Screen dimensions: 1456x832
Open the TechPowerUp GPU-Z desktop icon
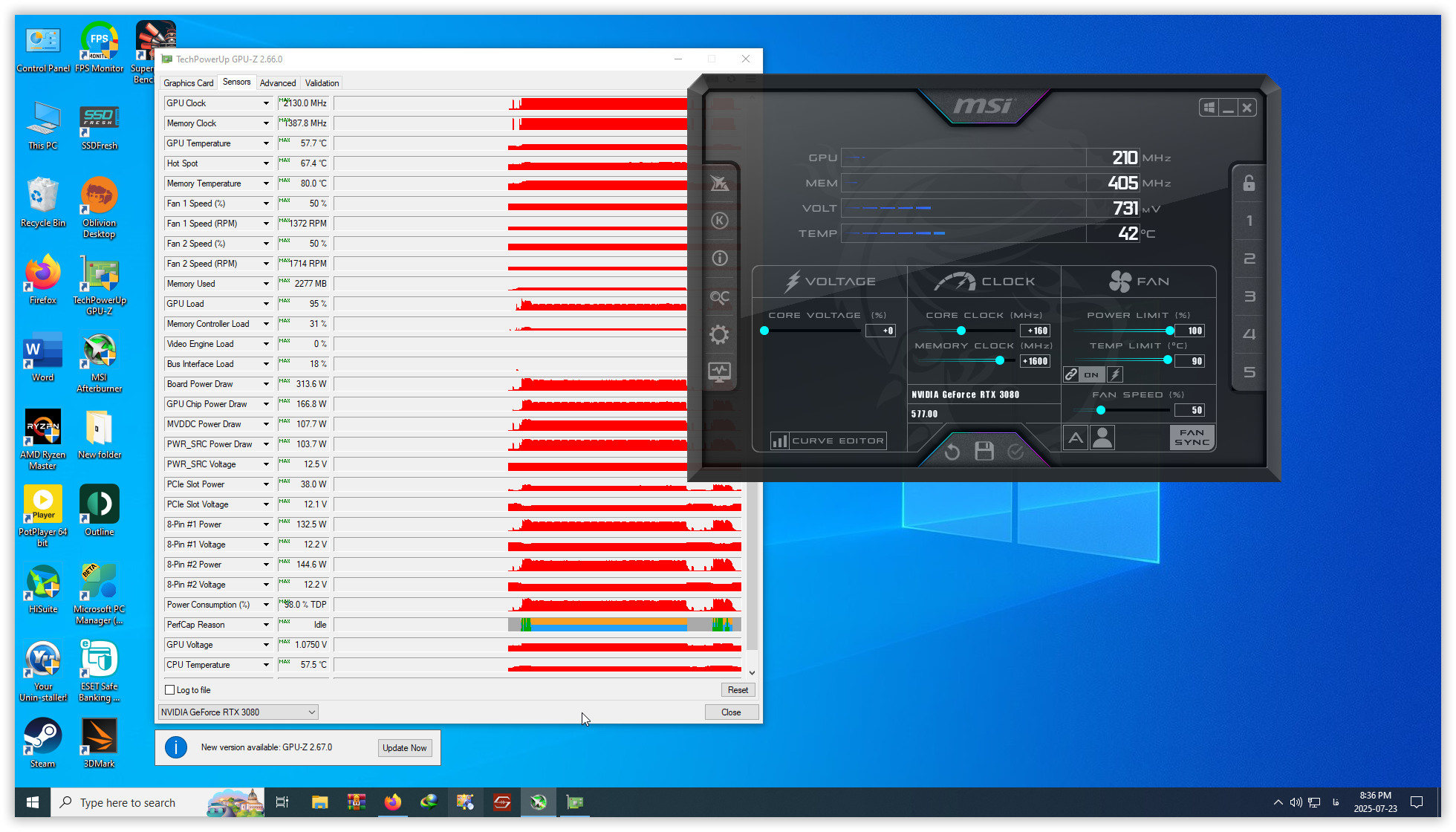click(x=100, y=286)
